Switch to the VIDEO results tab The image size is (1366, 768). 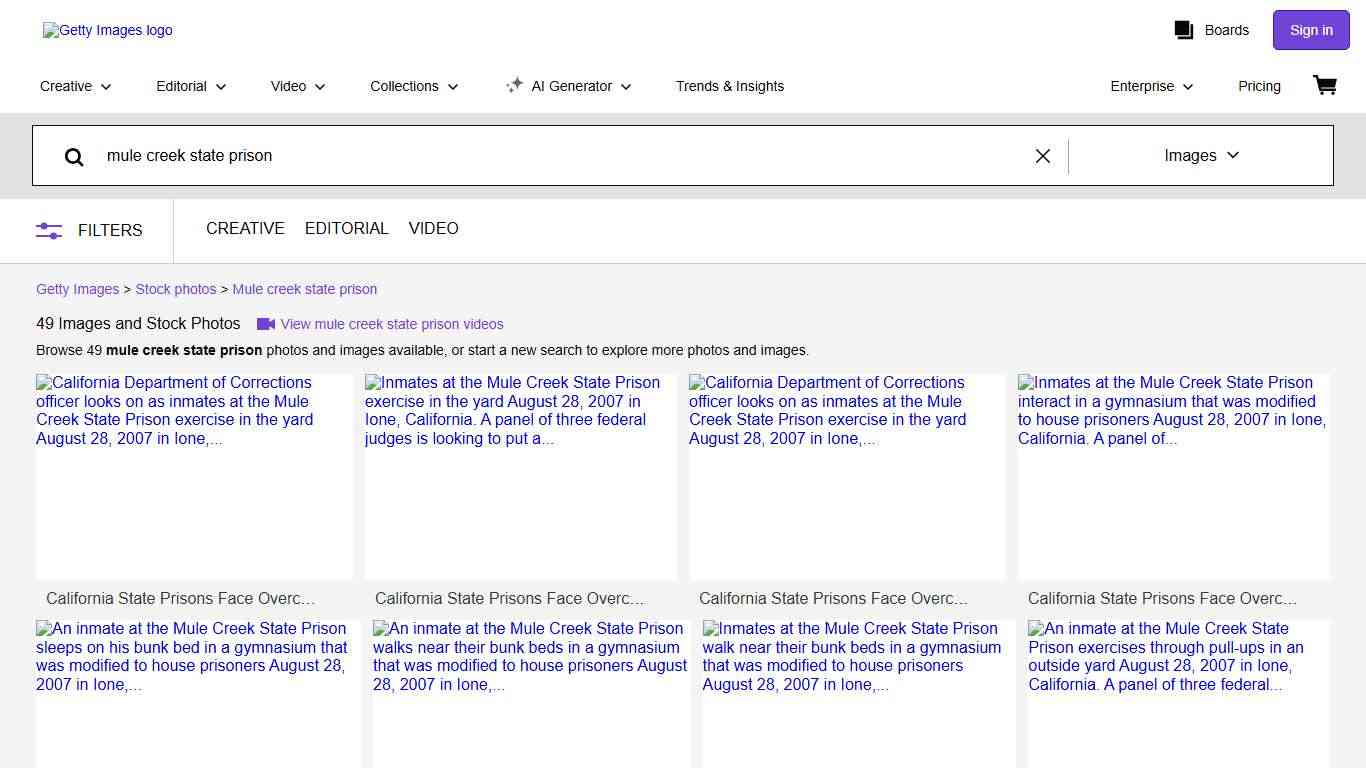(433, 229)
